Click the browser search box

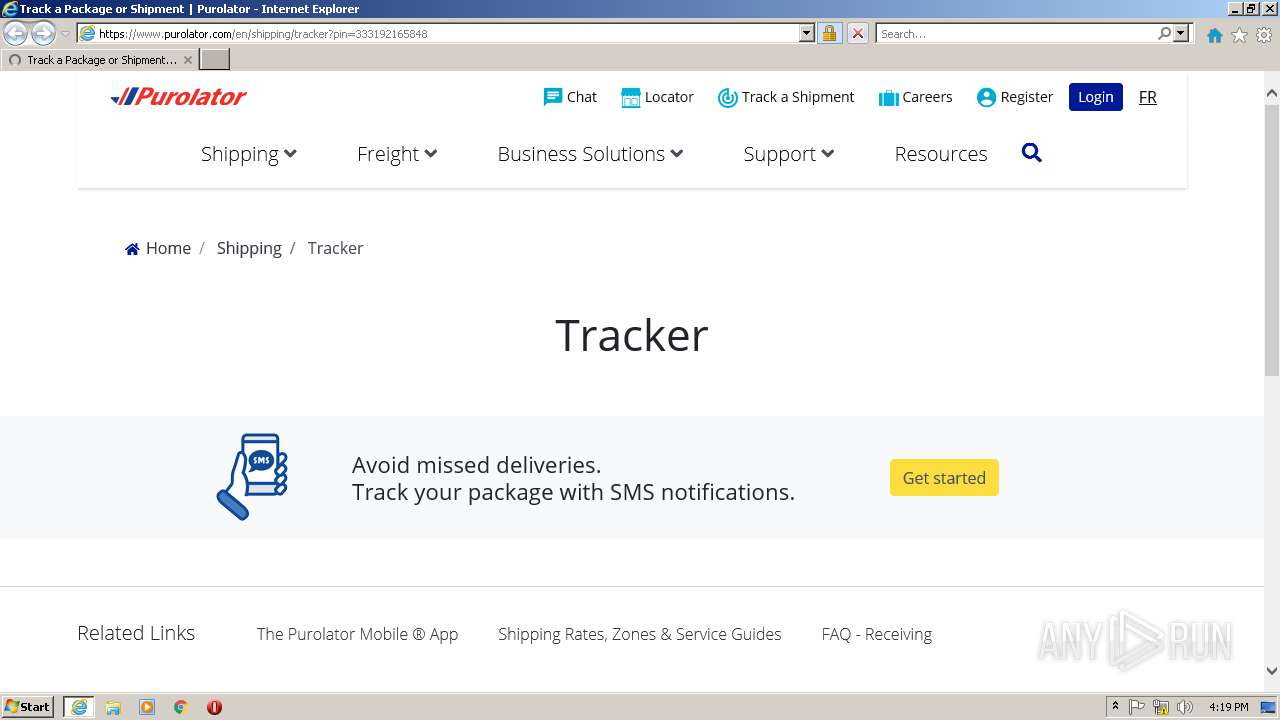1016,33
